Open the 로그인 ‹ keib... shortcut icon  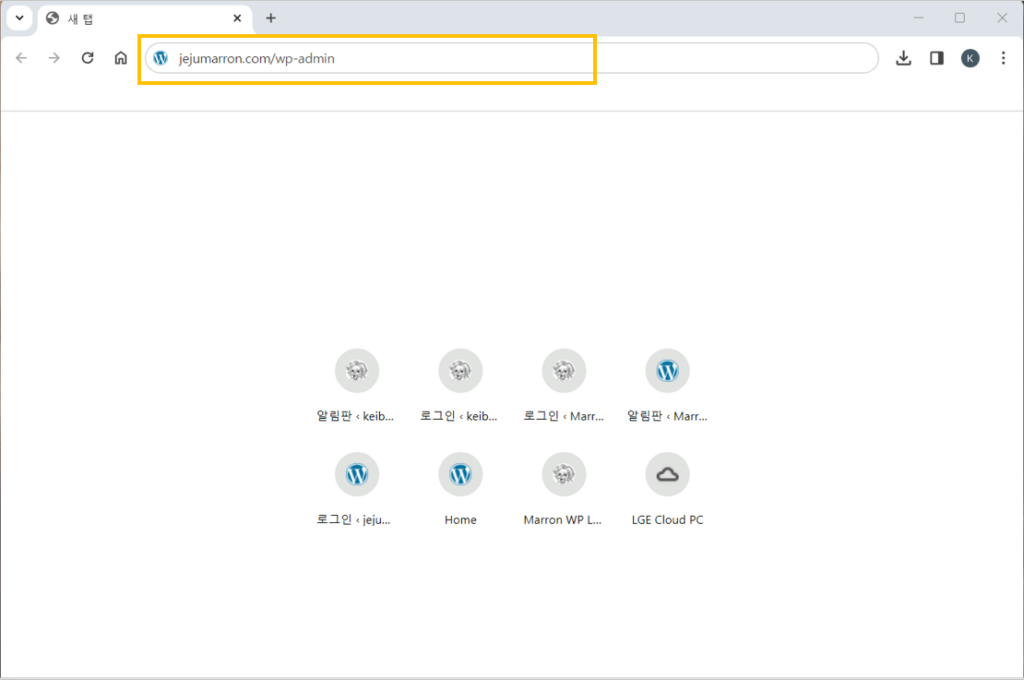click(x=460, y=370)
